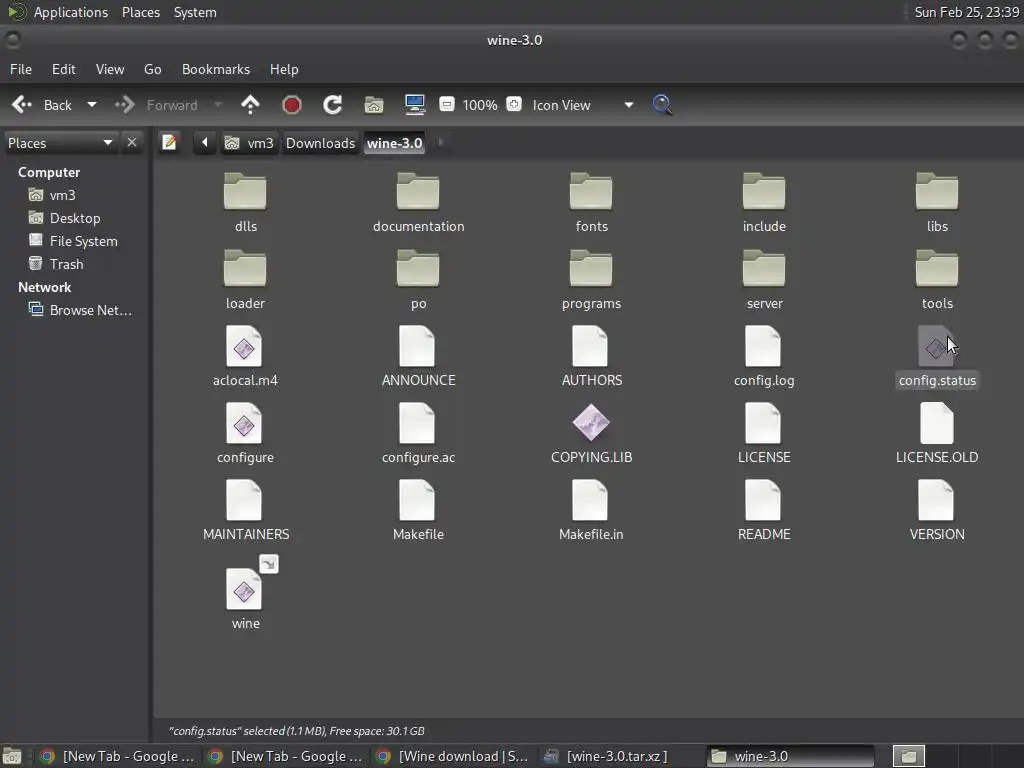Open the Icon View mode dropdown

point(582,104)
